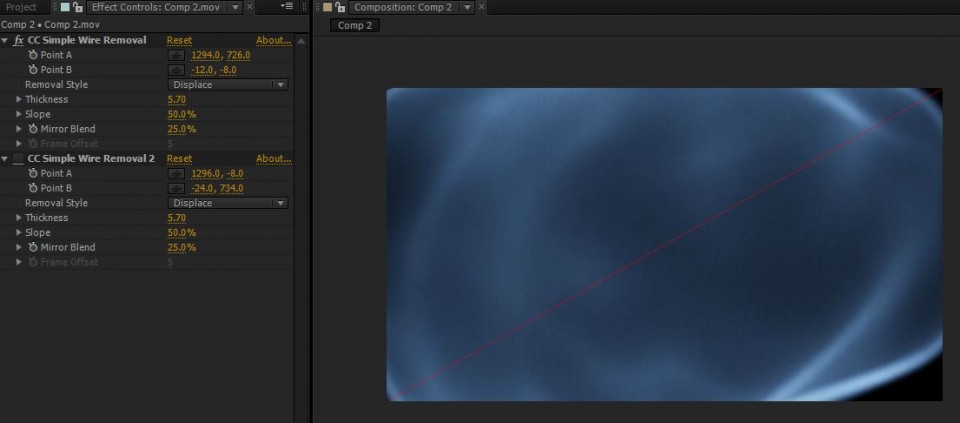Disable the fx switch on CC Simple Wire Removal

pyautogui.click(x=19, y=41)
